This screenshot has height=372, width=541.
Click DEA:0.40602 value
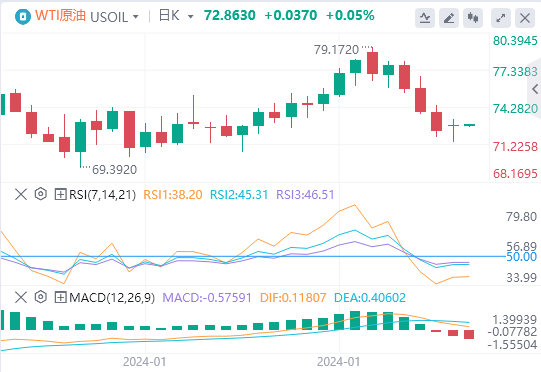pos(370,297)
